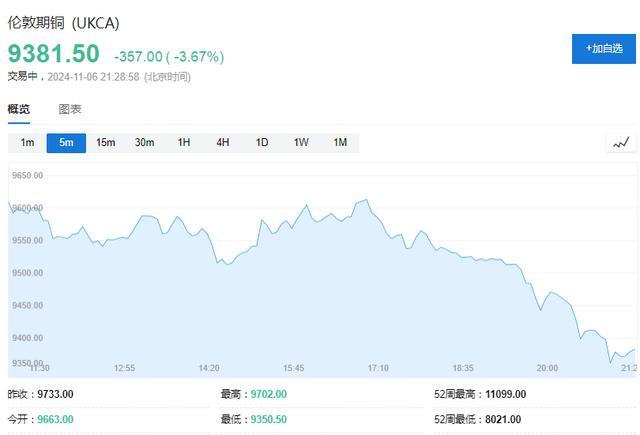This screenshot has height=435, width=640.
Task: Choose the 30m timeframe
Action: 144,143
